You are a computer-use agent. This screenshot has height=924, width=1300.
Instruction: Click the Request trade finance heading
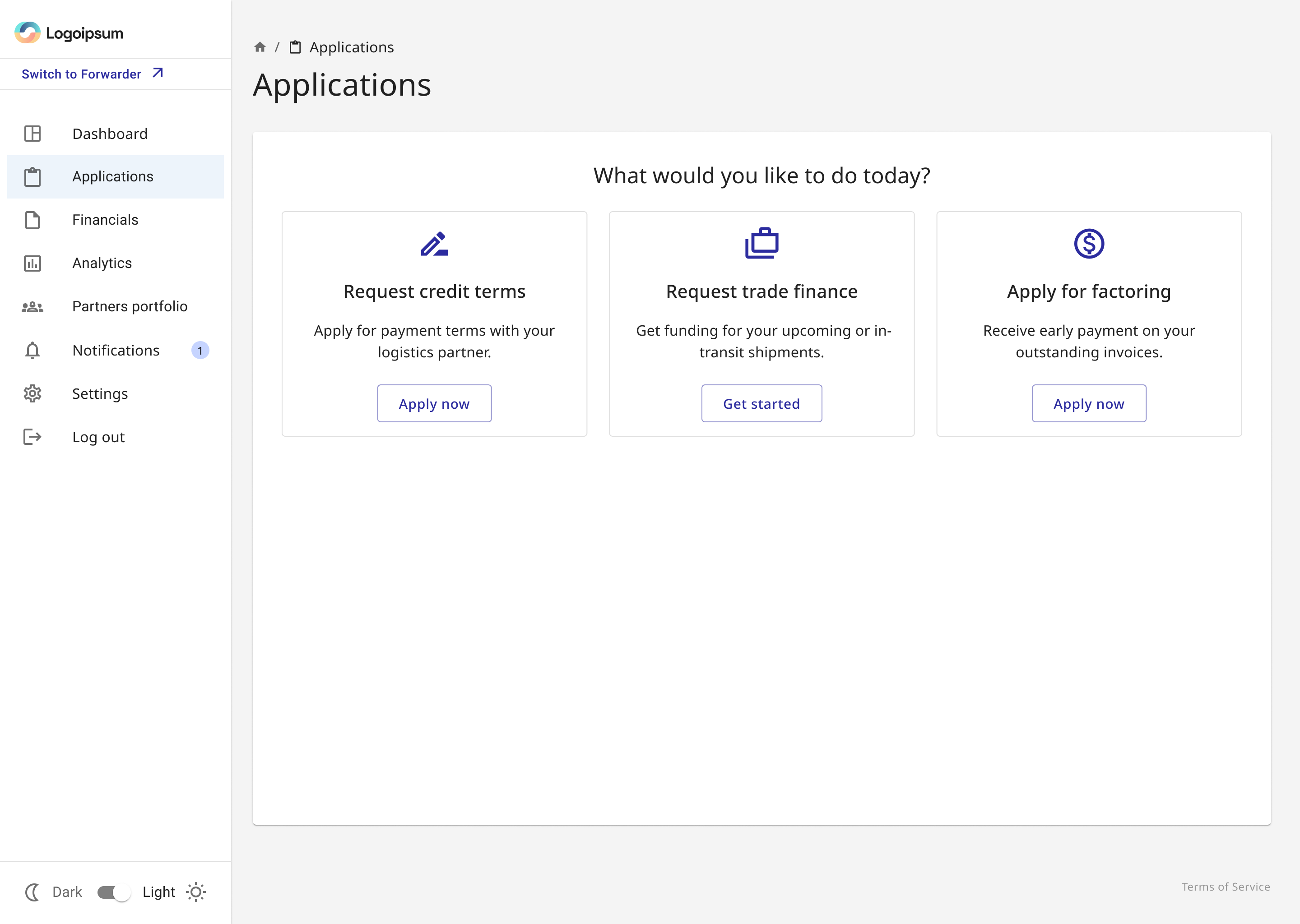tap(761, 291)
